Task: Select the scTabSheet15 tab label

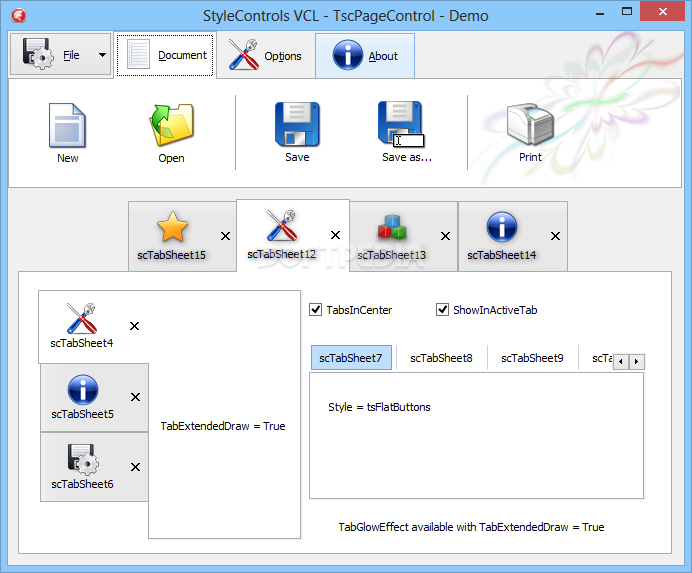Action: [x=172, y=255]
